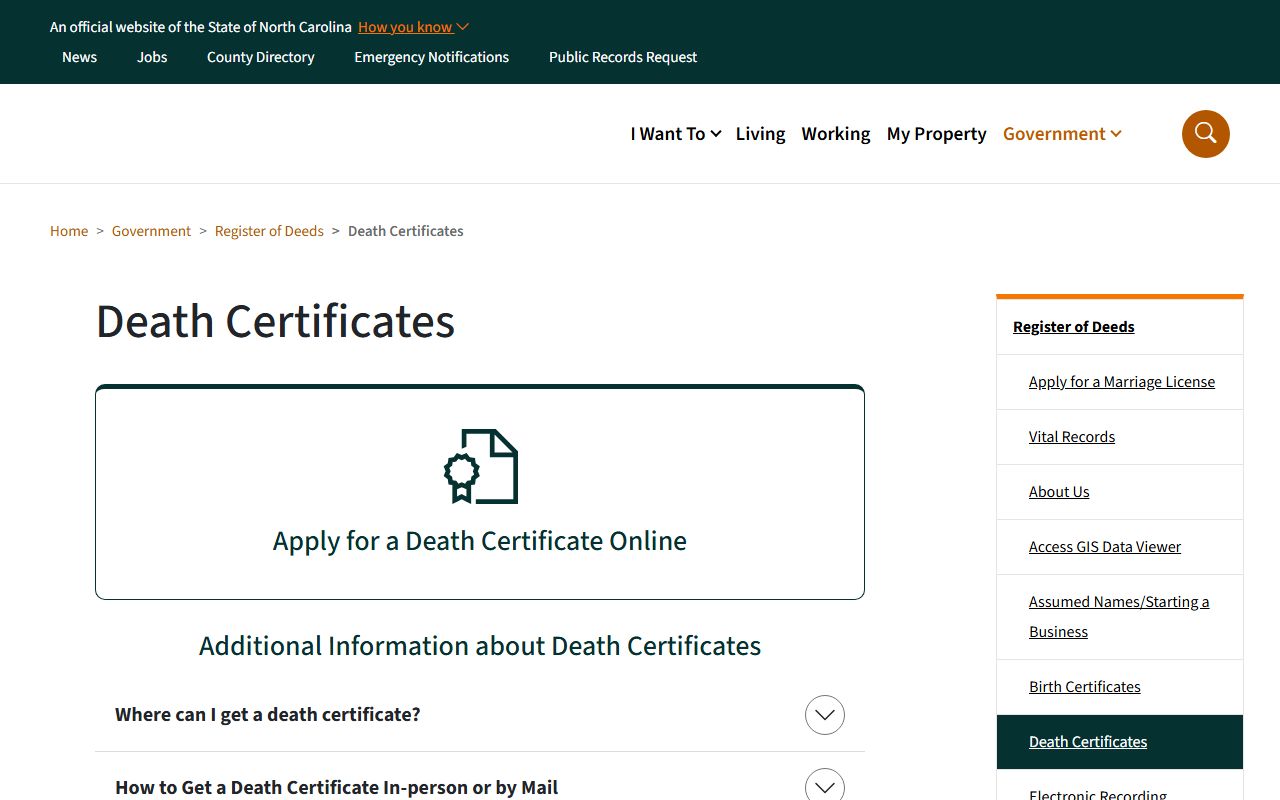Click 'How to Get a Death Certificate In-person or by Mail' text
1280x800 pixels.
pos(337,787)
